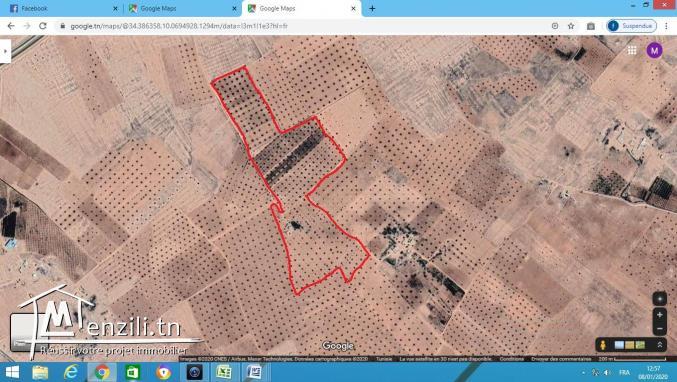Open the dark camera-lens taskbar app

point(194,372)
